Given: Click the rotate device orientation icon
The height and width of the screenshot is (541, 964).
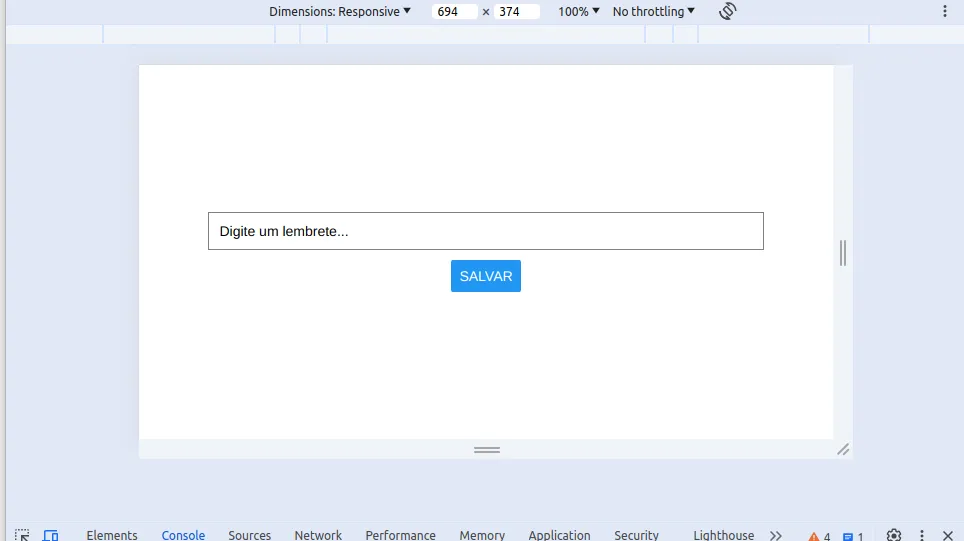Looking at the screenshot, I should 727,11.
